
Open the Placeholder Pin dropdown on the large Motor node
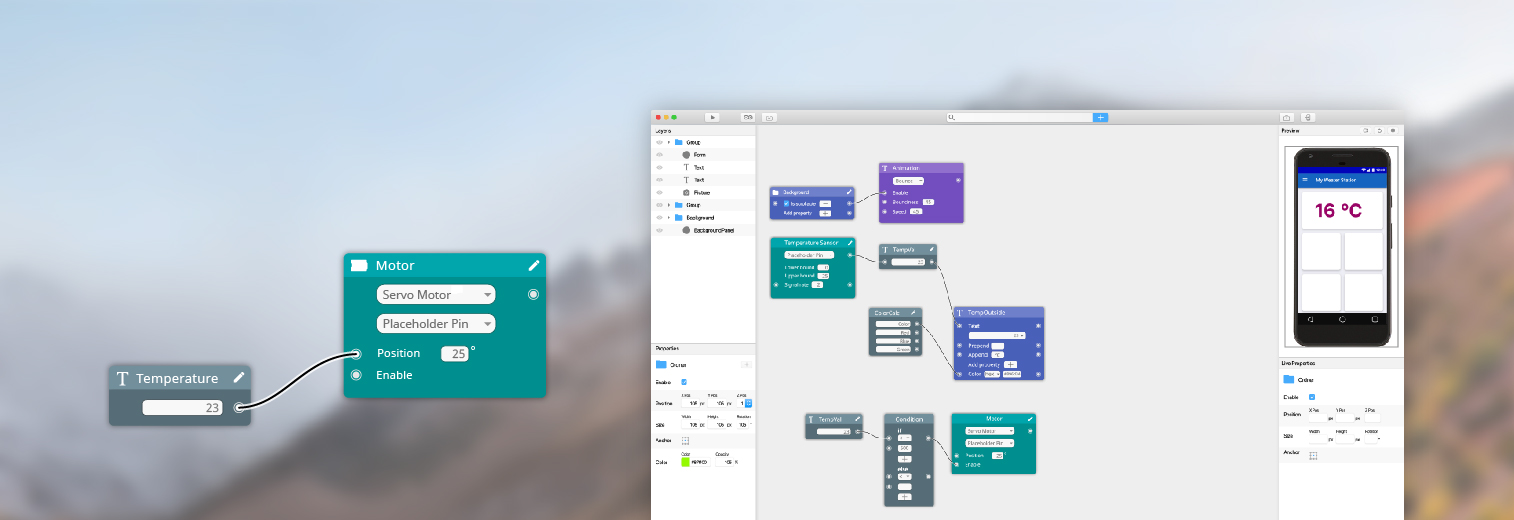click(x=435, y=324)
